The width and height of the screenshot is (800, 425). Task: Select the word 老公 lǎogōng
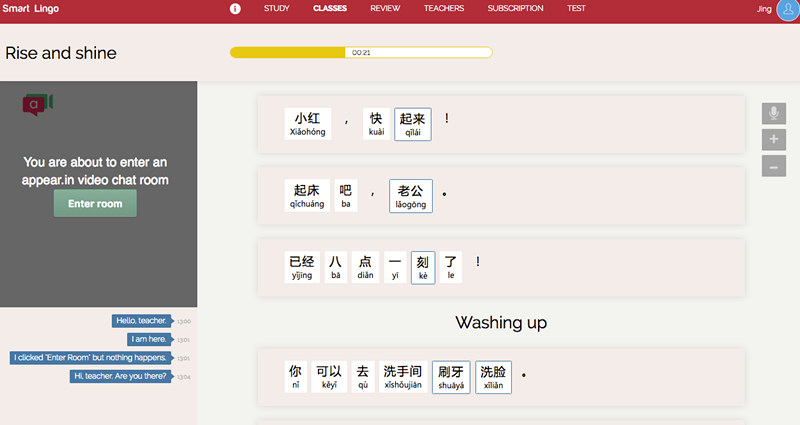[x=411, y=196]
